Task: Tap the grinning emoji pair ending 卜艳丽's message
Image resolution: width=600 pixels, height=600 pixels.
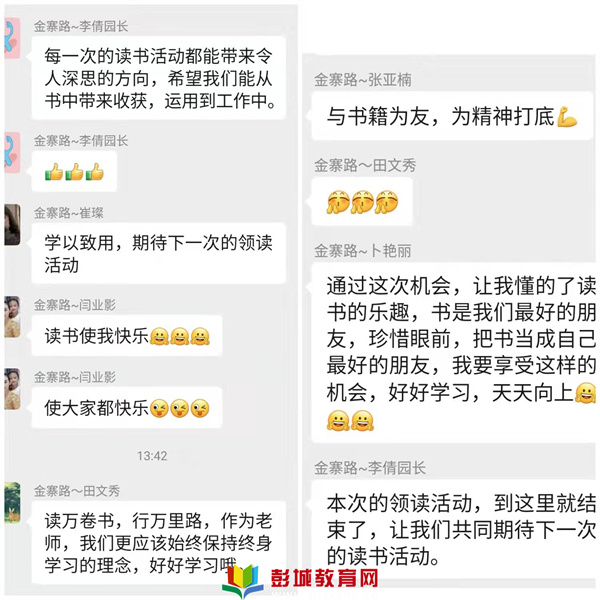Action: (350, 421)
